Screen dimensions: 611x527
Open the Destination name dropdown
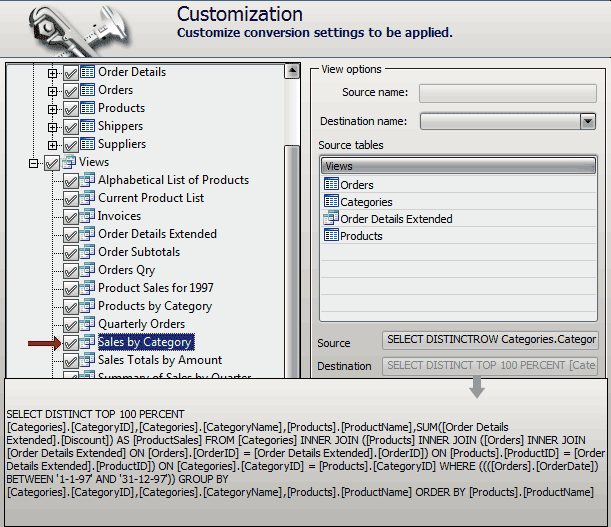point(588,121)
